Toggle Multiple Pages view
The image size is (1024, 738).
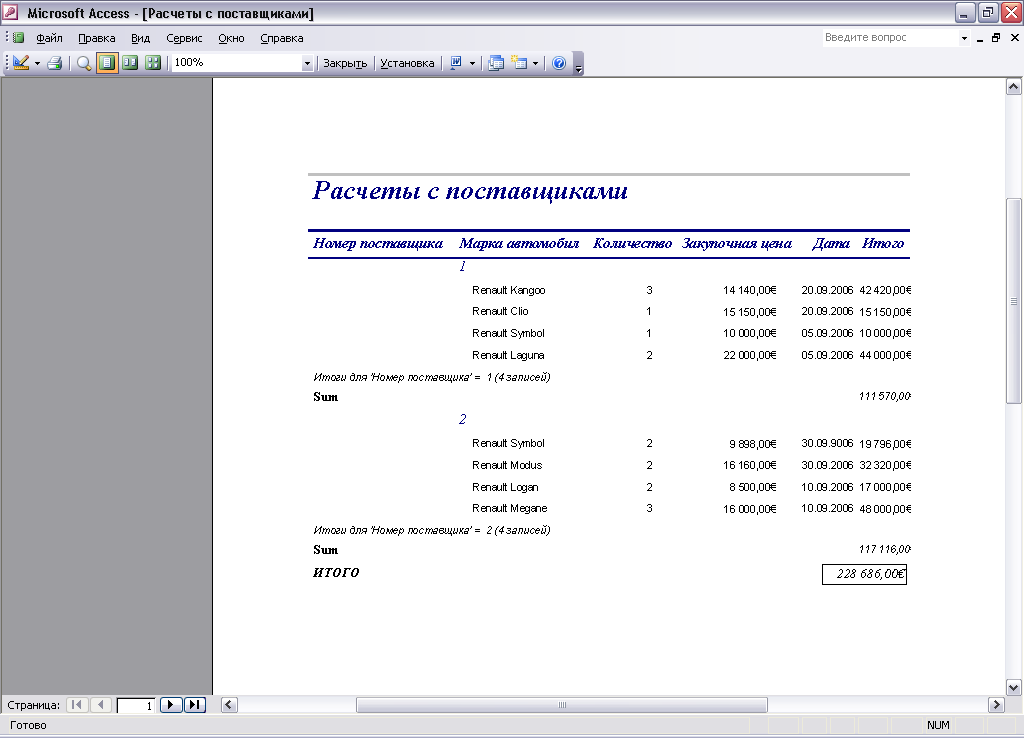pyautogui.click(x=153, y=63)
